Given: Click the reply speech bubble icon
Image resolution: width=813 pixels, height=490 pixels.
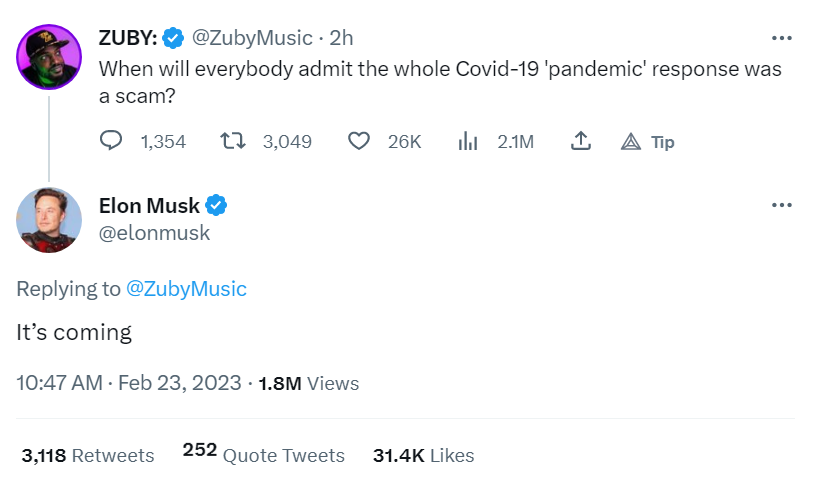Looking at the screenshot, I should coord(112,142).
